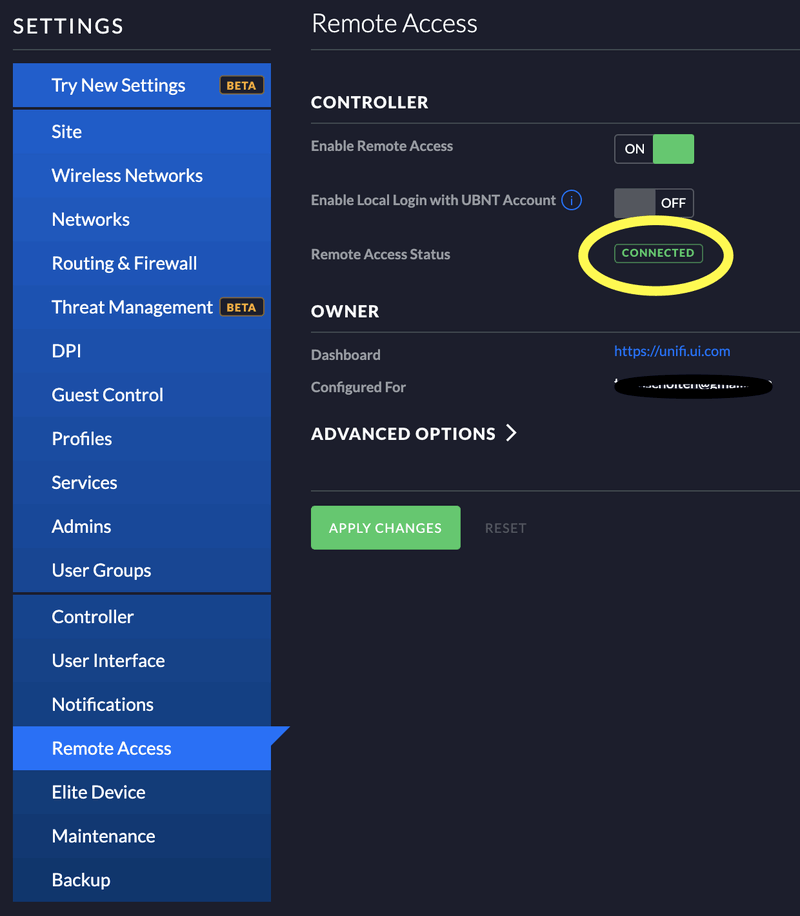Navigate to the DPI settings
This screenshot has height=916, width=800.
(x=66, y=351)
